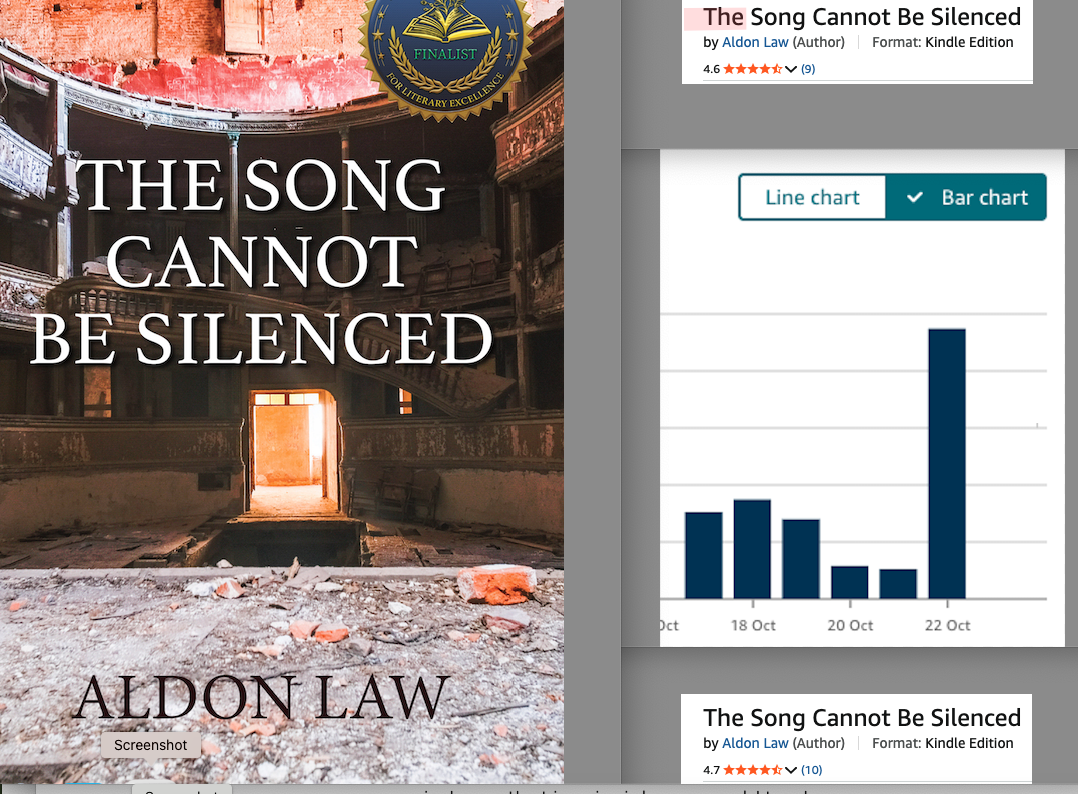This screenshot has height=794, width=1078.
Task: Click the "20 Oct" axis label
Action: pyautogui.click(x=850, y=626)
